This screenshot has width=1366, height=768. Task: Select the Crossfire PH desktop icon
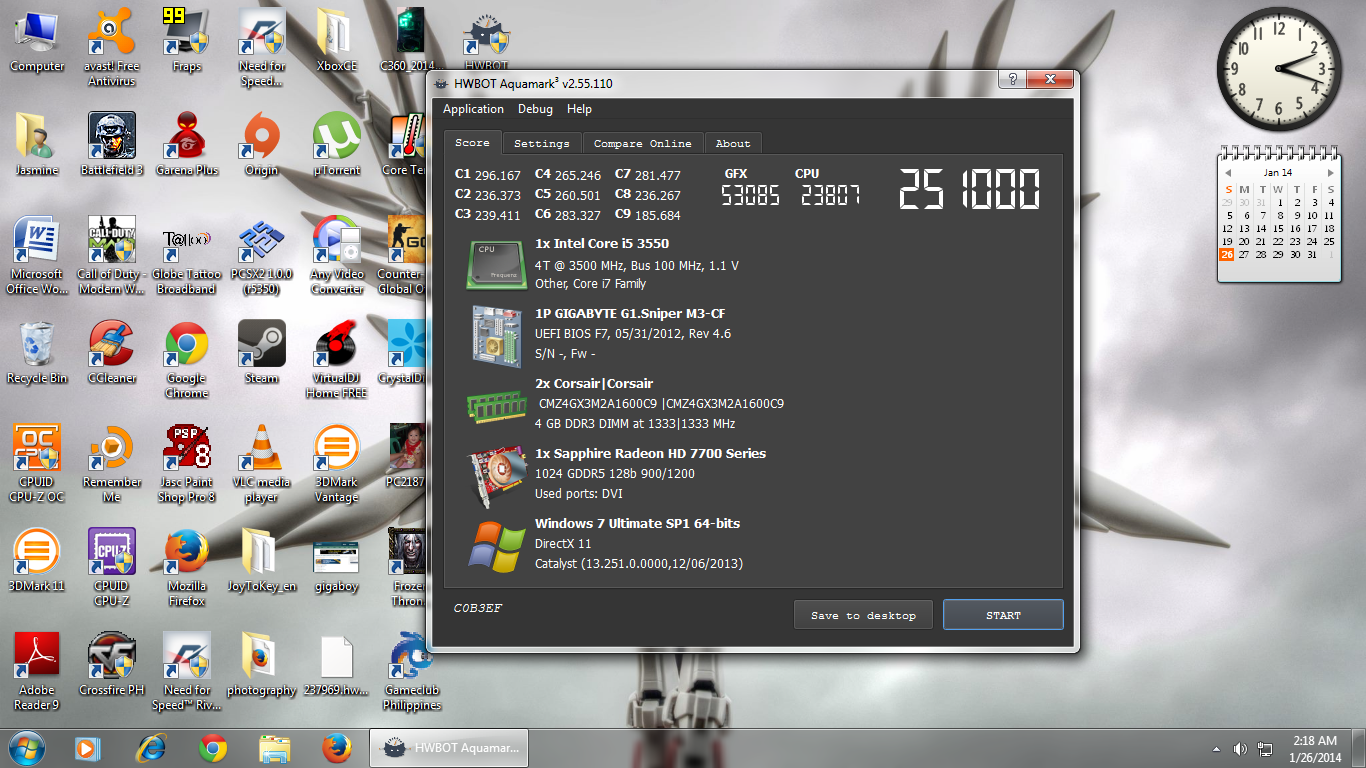(x=112, y=665)
